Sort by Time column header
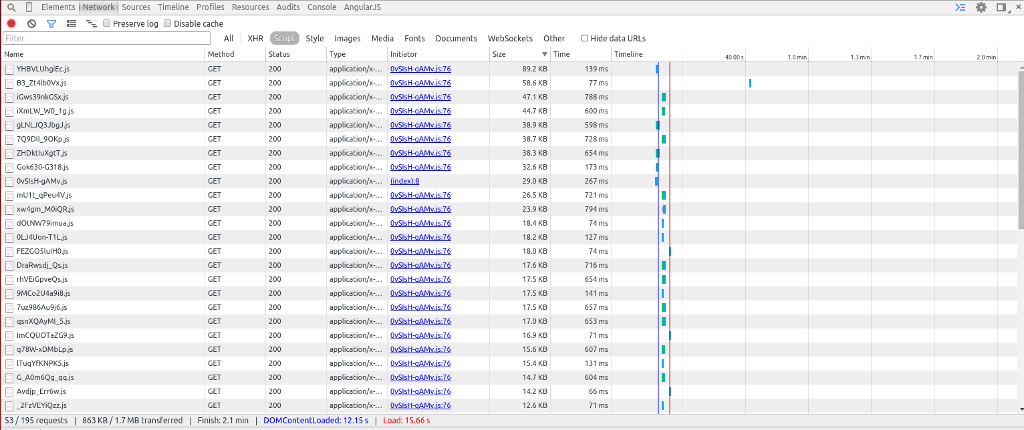Viewport: 1024px width, 430px height. 581,55
